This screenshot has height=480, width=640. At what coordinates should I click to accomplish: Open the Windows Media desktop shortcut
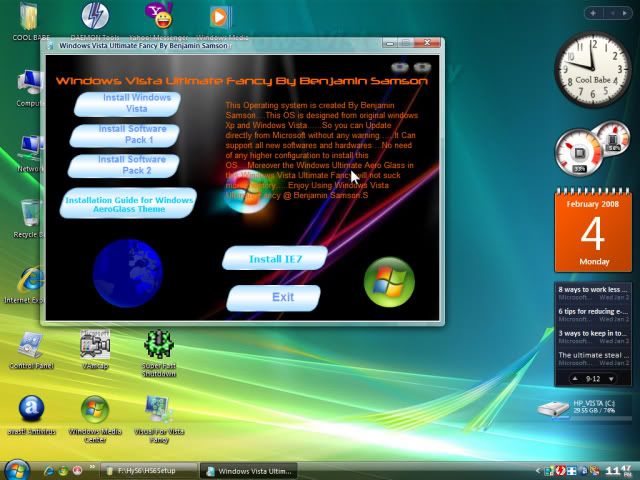pos(221,21)
